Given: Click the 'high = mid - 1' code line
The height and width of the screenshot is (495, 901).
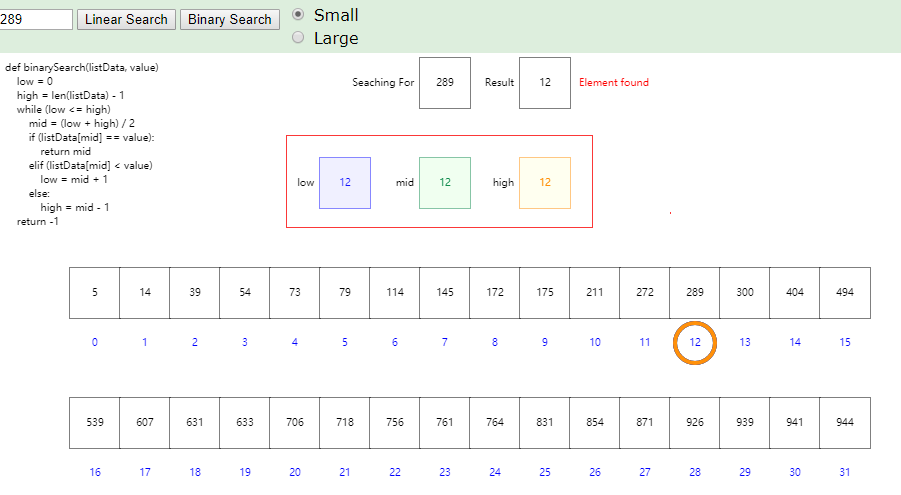Looking at the screenshot, I should (x=75, y=208).
